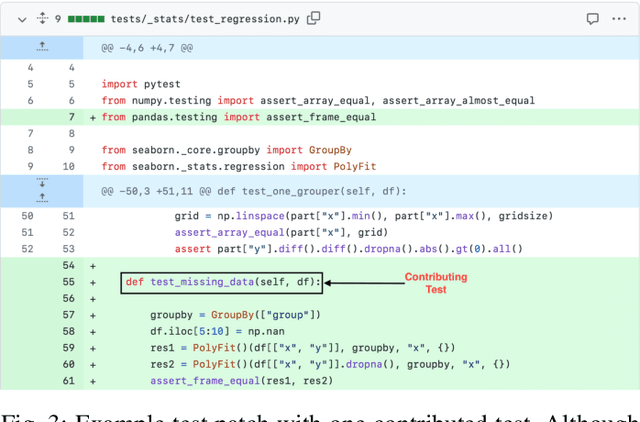
Task: Copy the test_regression.py file path
Action: 314,18
